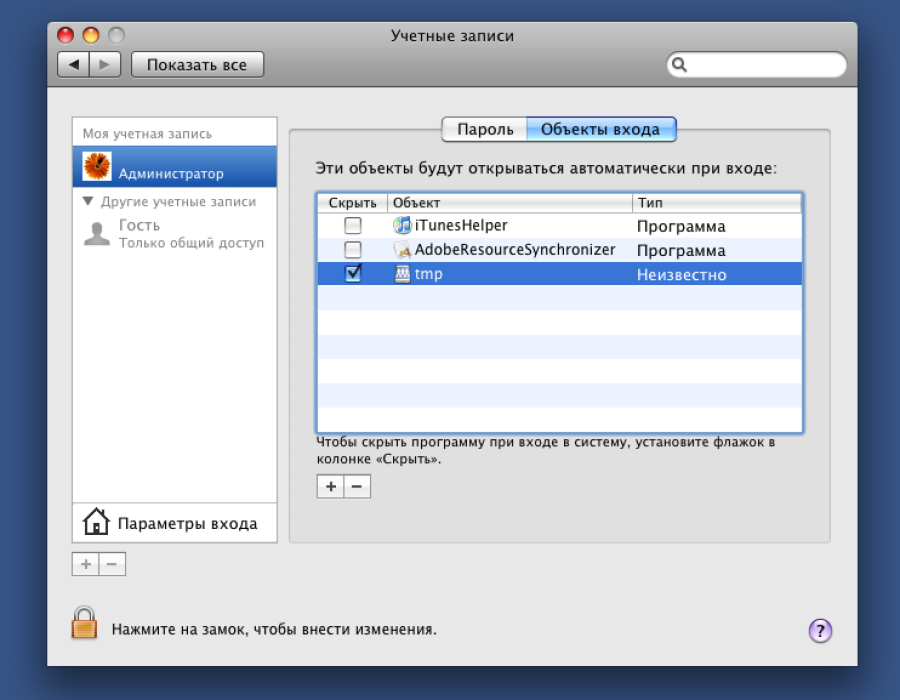The image size is (900, 700).
Task: Remove selected login item with minus button
Action: (x=357, y=487)
